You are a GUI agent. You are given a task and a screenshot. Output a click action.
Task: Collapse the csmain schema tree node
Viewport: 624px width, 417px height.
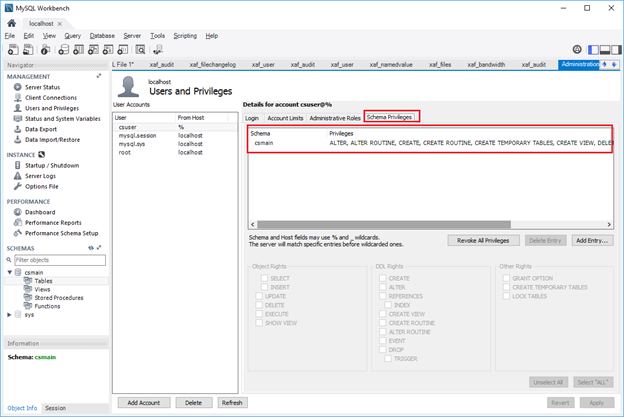pos(9,272)
